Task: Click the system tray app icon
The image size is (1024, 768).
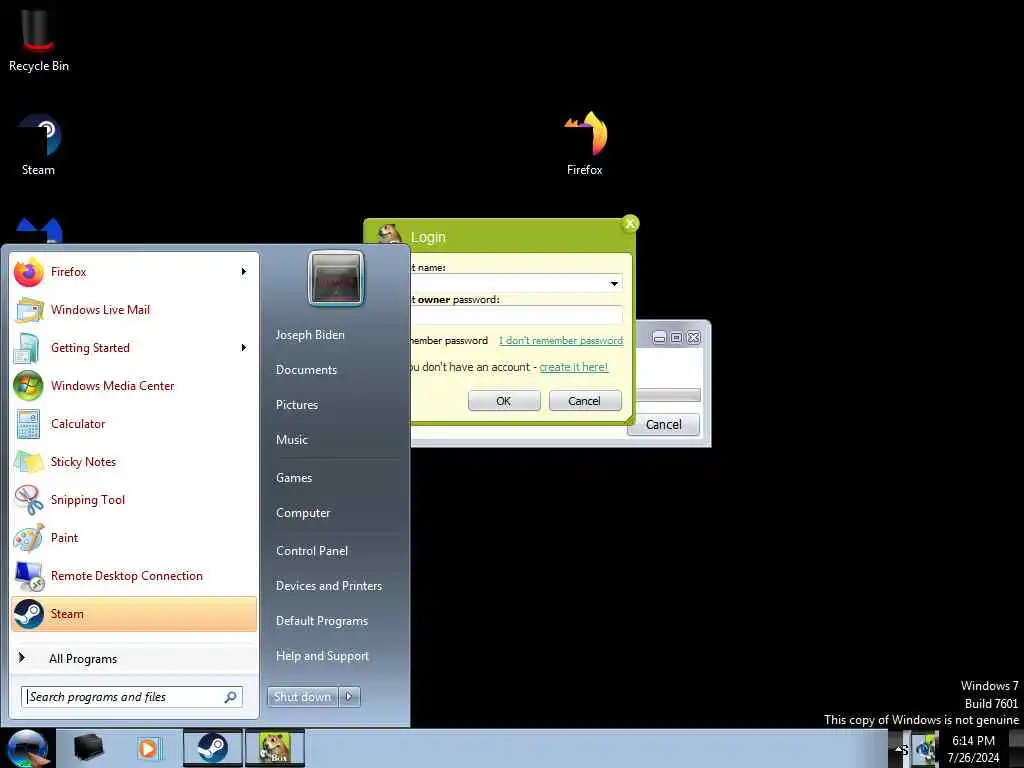Action: pos(924,748)
